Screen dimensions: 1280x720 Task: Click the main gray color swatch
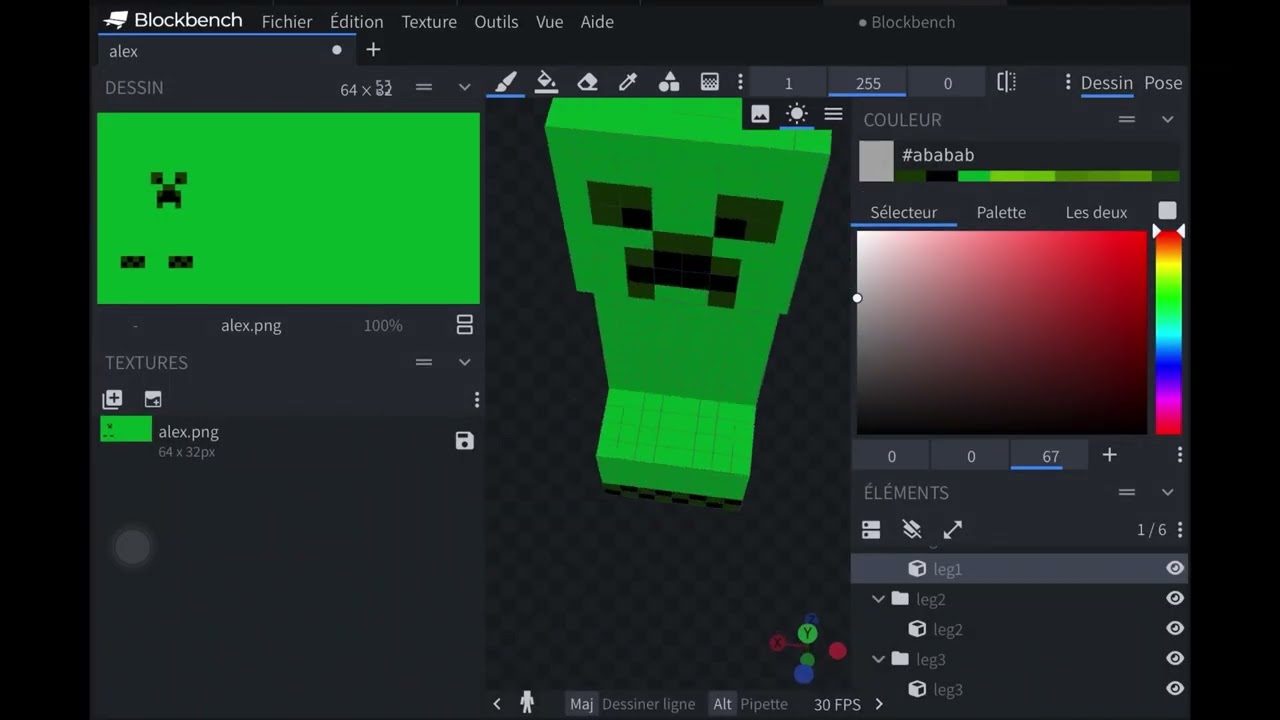pos(876,161)
